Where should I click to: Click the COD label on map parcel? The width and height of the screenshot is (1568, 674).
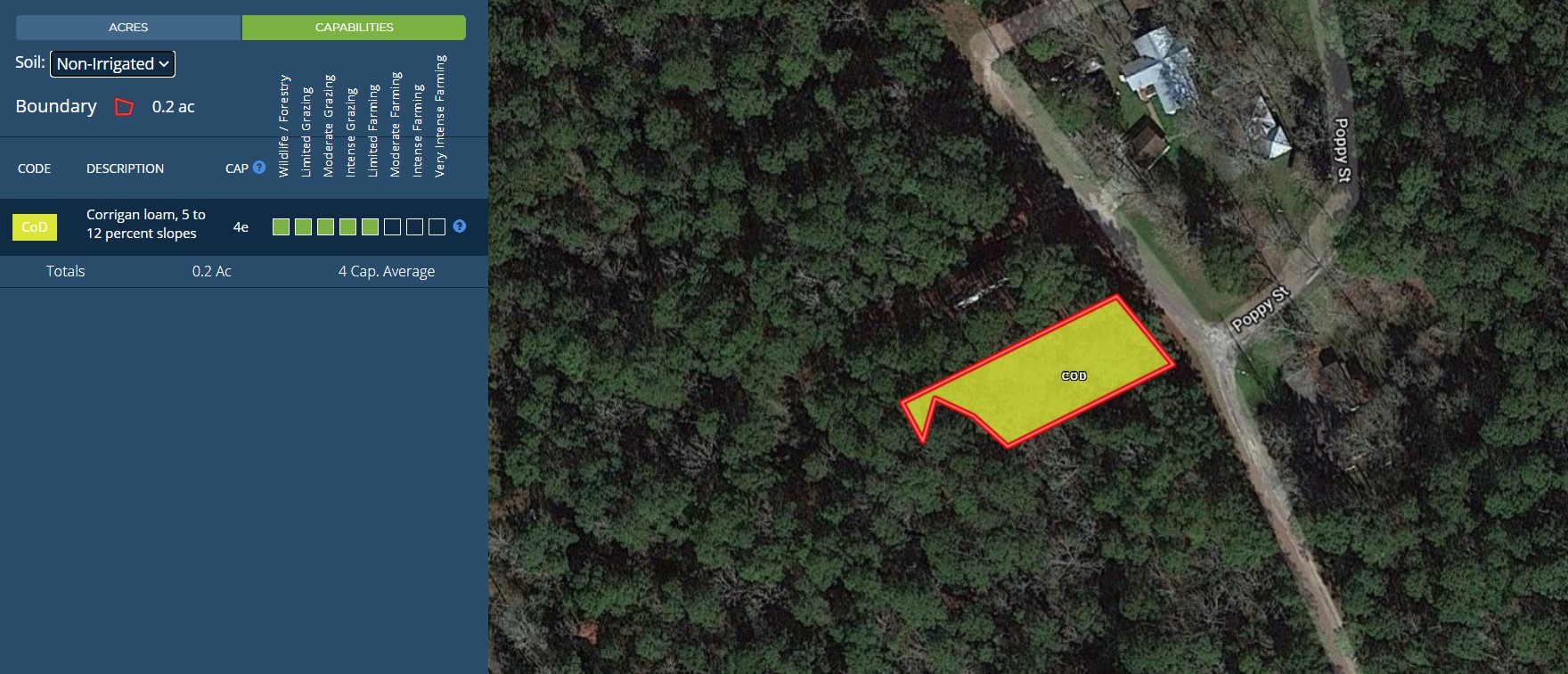coord(1074,376)
